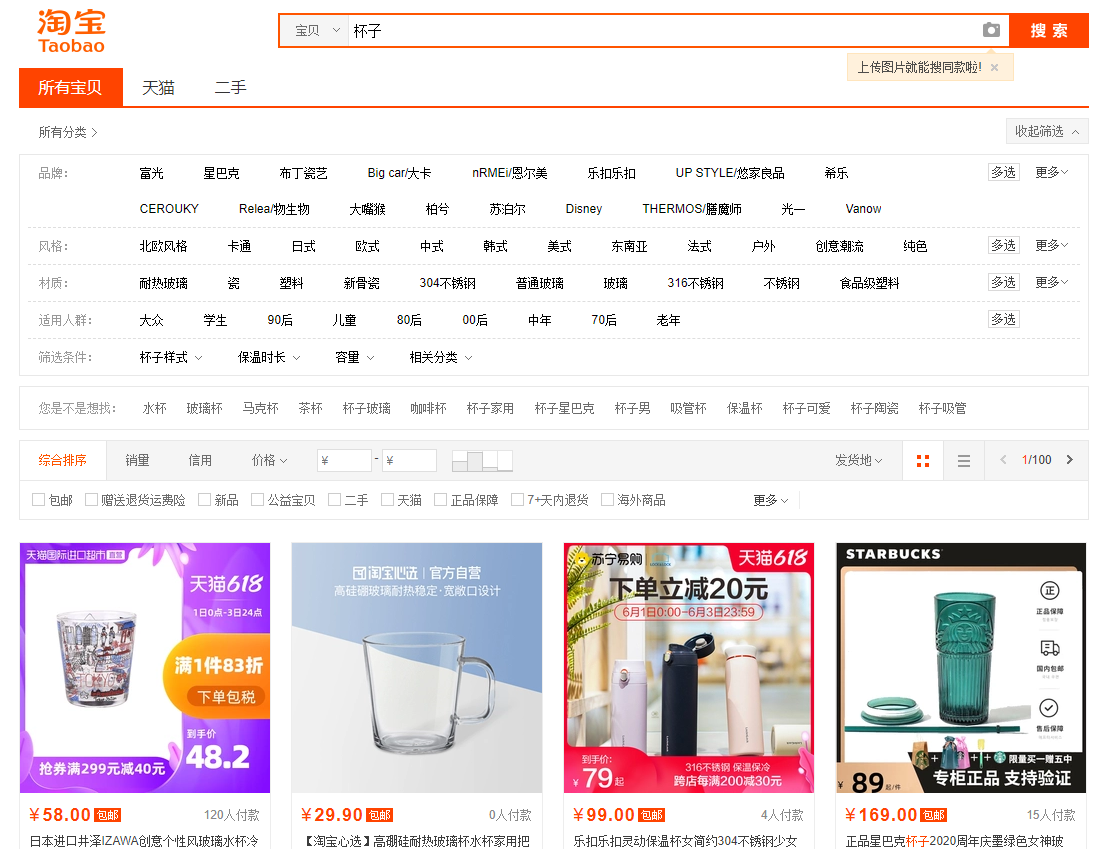1096x849 pixels.
Task: Expand more materials in 材质 row
Action: [x=1051, y=282]
